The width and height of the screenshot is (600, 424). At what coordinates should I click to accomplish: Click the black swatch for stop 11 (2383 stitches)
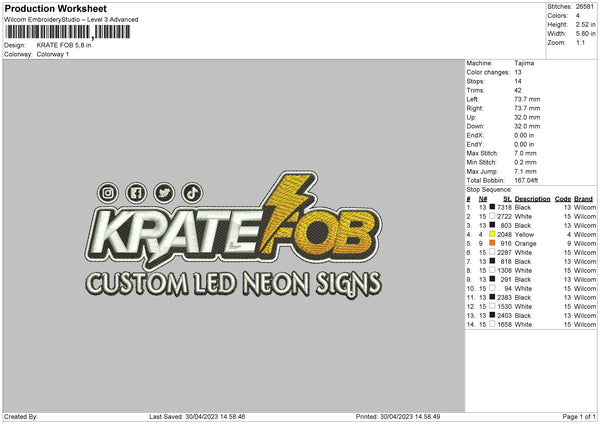(492, 297)
